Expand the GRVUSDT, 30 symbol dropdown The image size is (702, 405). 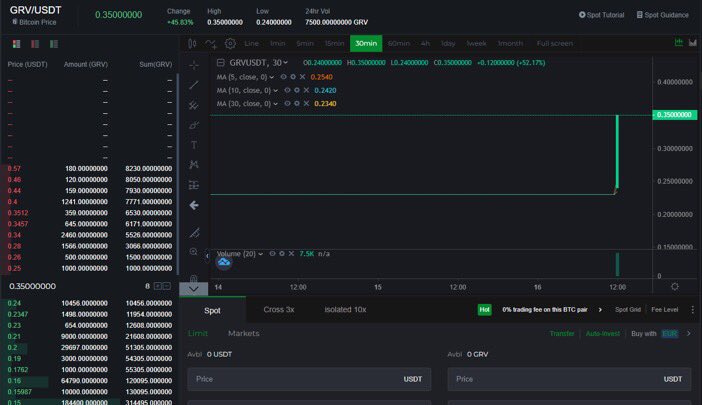point(285,63)
